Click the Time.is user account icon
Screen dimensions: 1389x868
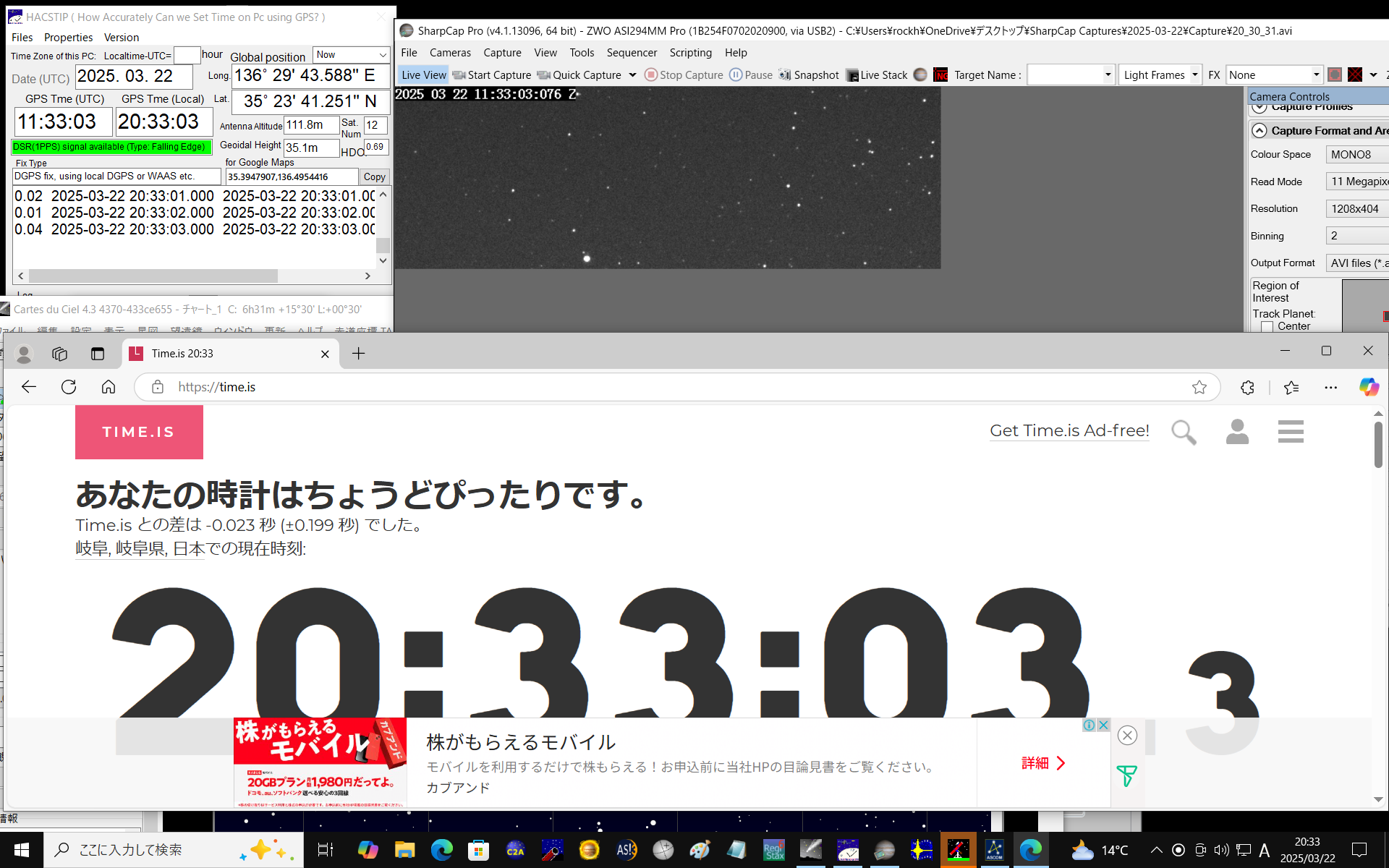coord(1237,432)
